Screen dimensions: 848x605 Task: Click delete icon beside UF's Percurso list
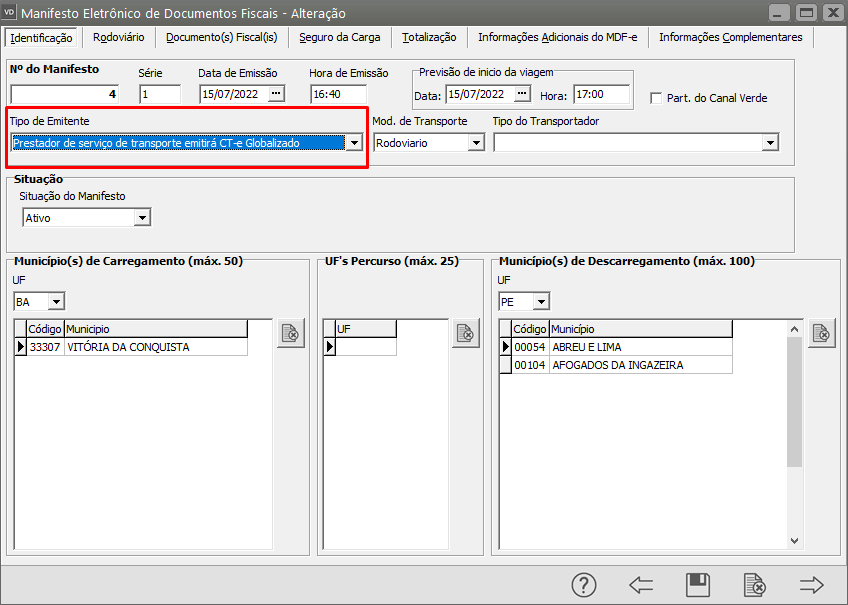coord(465,334)
